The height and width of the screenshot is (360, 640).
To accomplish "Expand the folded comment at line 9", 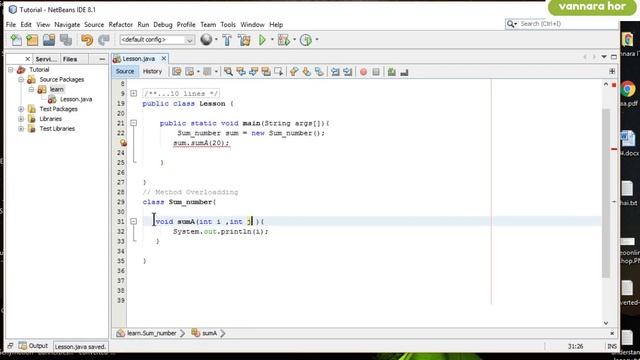I will pos(133,93).
